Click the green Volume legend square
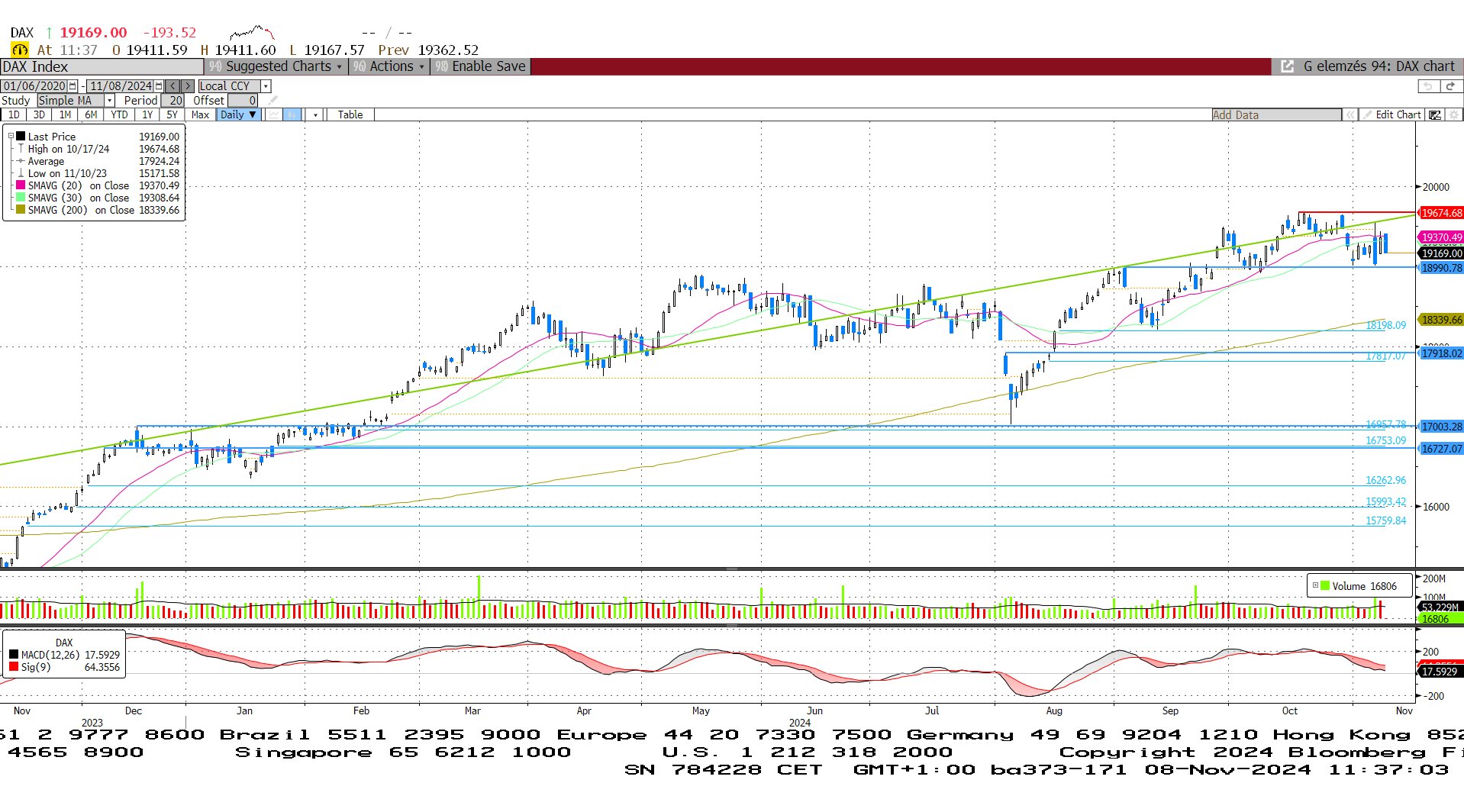The height and width of the screenshot is (812, 1464). (1326, 586)
